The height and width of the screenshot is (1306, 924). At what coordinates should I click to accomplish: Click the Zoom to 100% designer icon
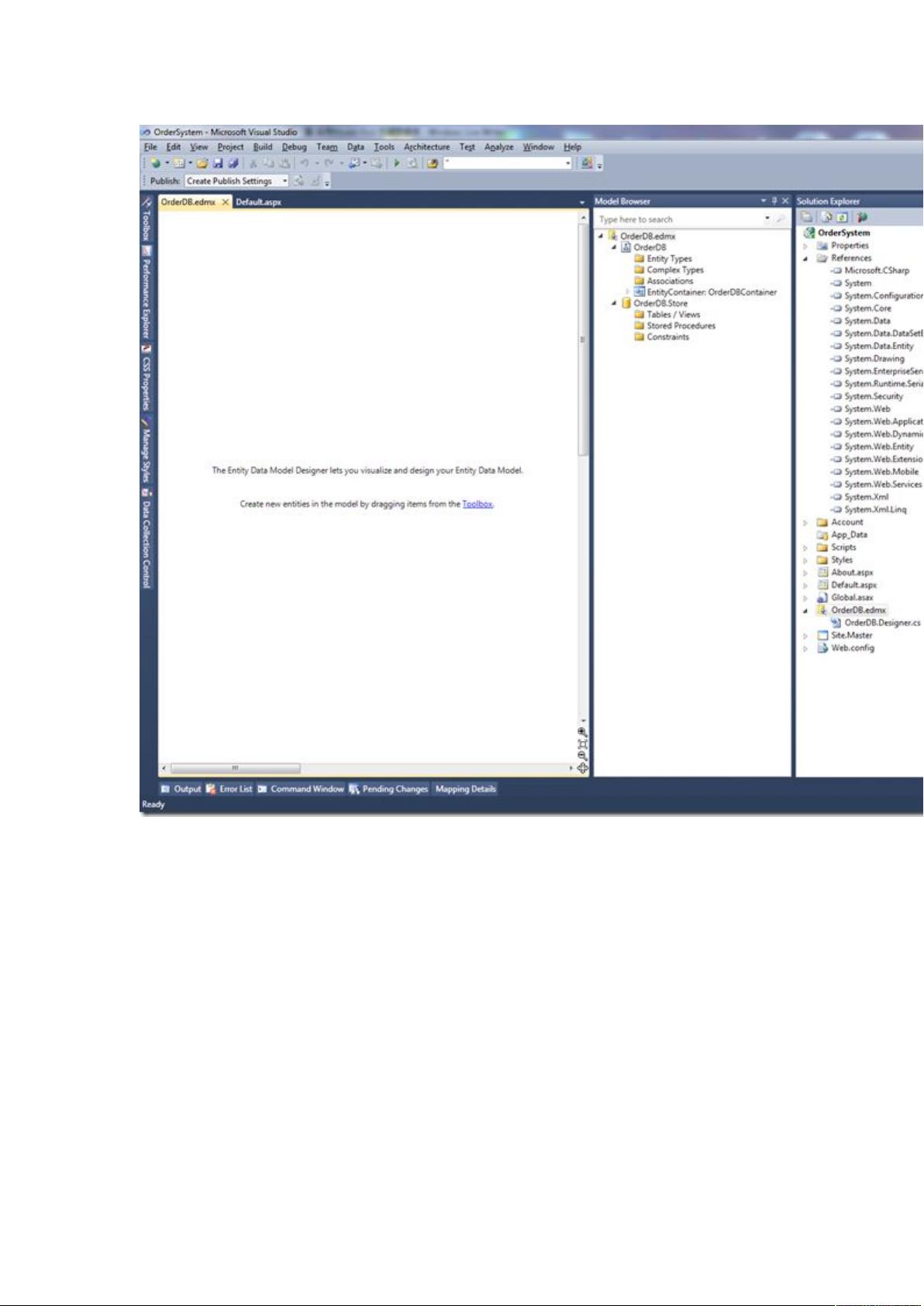582,744
